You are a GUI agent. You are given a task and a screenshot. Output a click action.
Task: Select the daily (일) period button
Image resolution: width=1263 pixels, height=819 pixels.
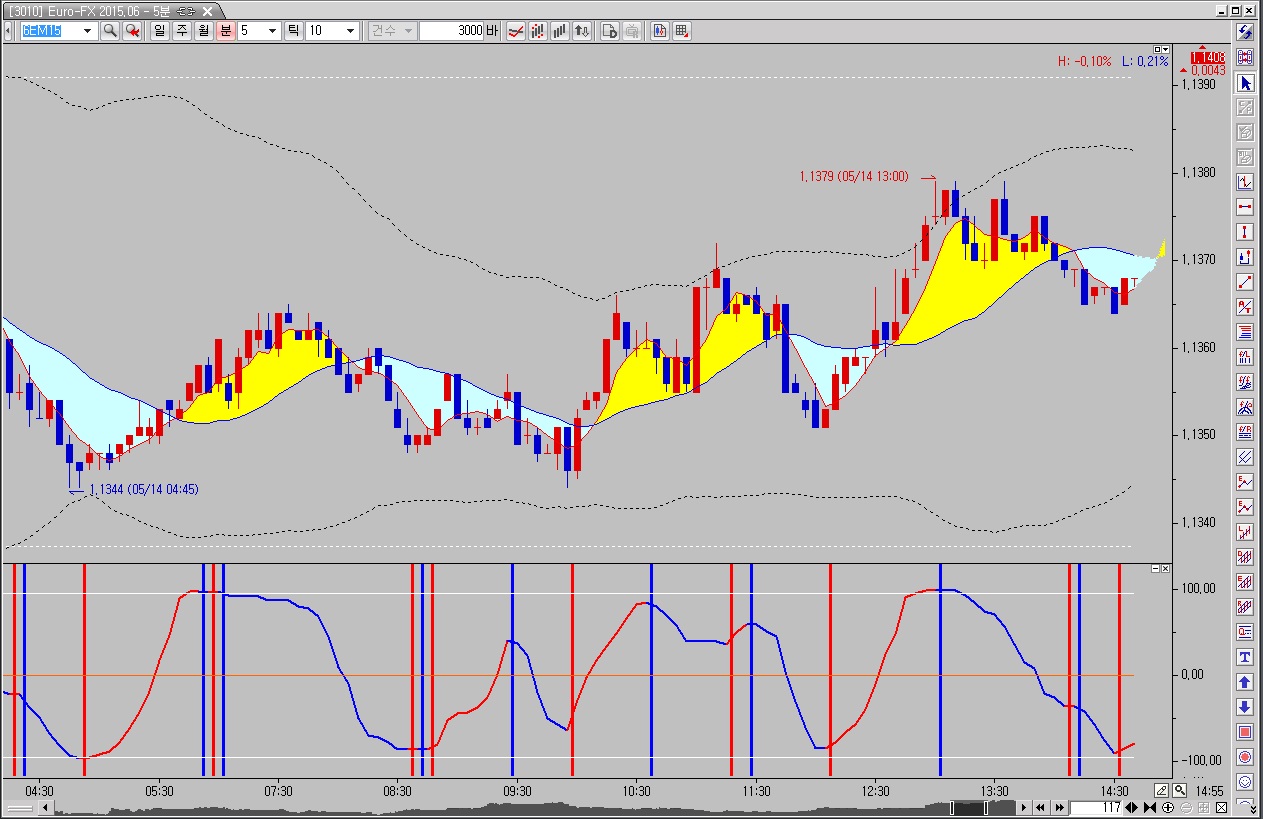pyautogui.click(x=160, y=31)
